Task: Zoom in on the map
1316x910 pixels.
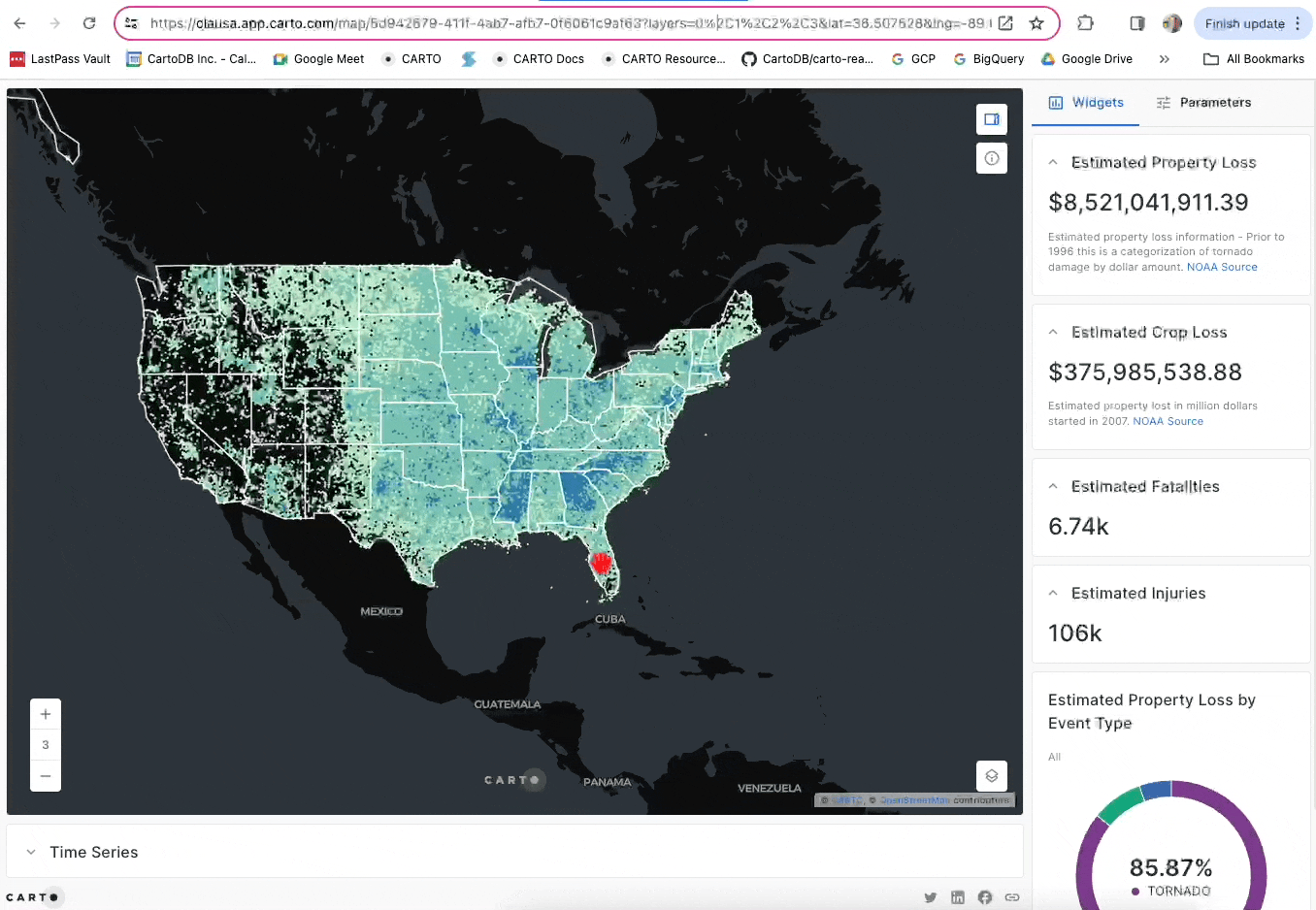Action: point(46,714)
